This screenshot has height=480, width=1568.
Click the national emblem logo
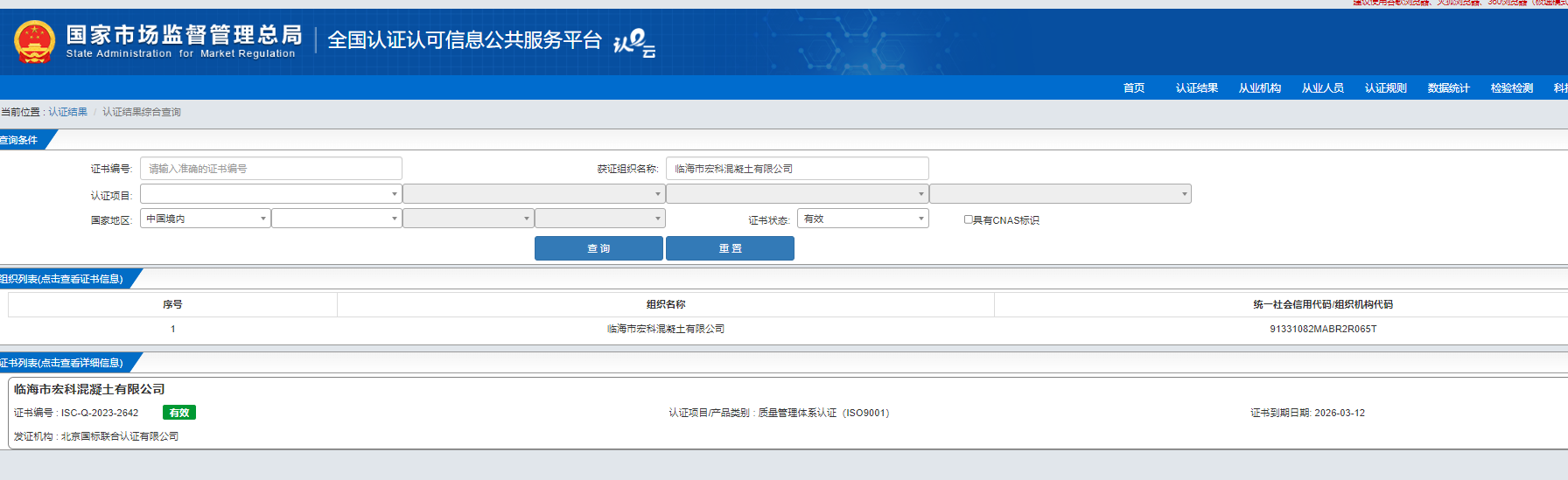pos(35,41)
